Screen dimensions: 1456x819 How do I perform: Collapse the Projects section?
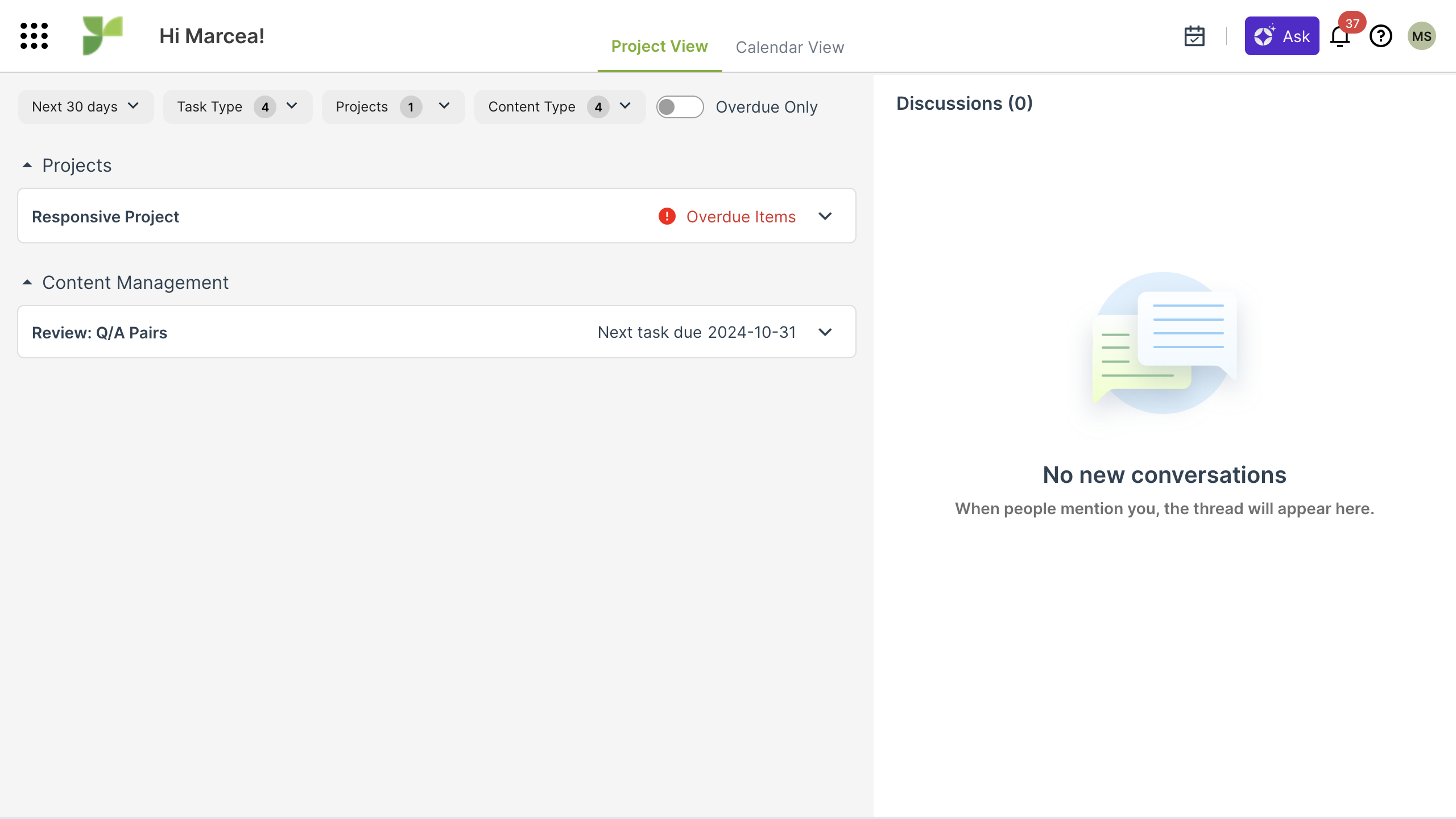click(x=27, y=166)
